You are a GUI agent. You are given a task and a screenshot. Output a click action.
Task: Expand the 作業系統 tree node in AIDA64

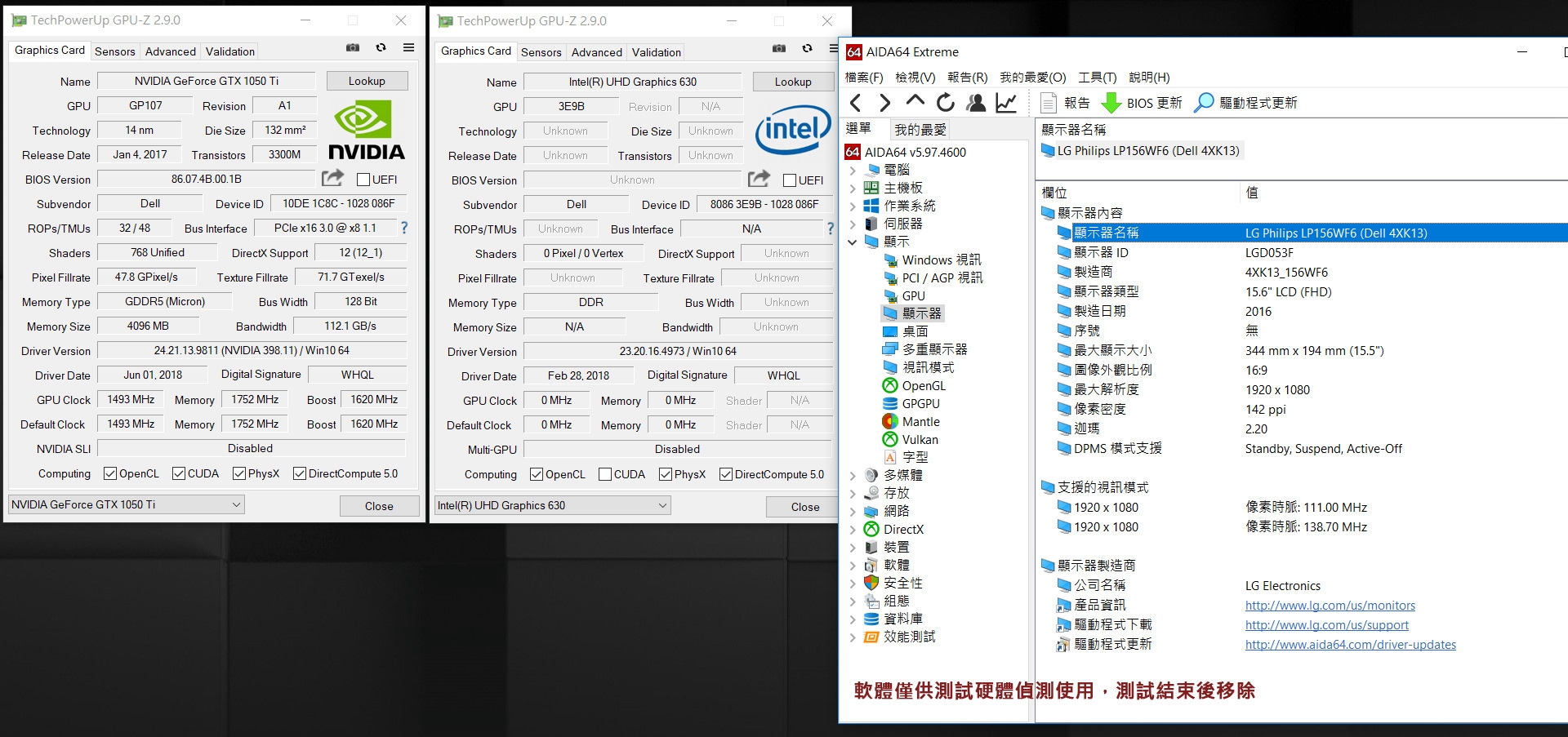coord(853,206)
